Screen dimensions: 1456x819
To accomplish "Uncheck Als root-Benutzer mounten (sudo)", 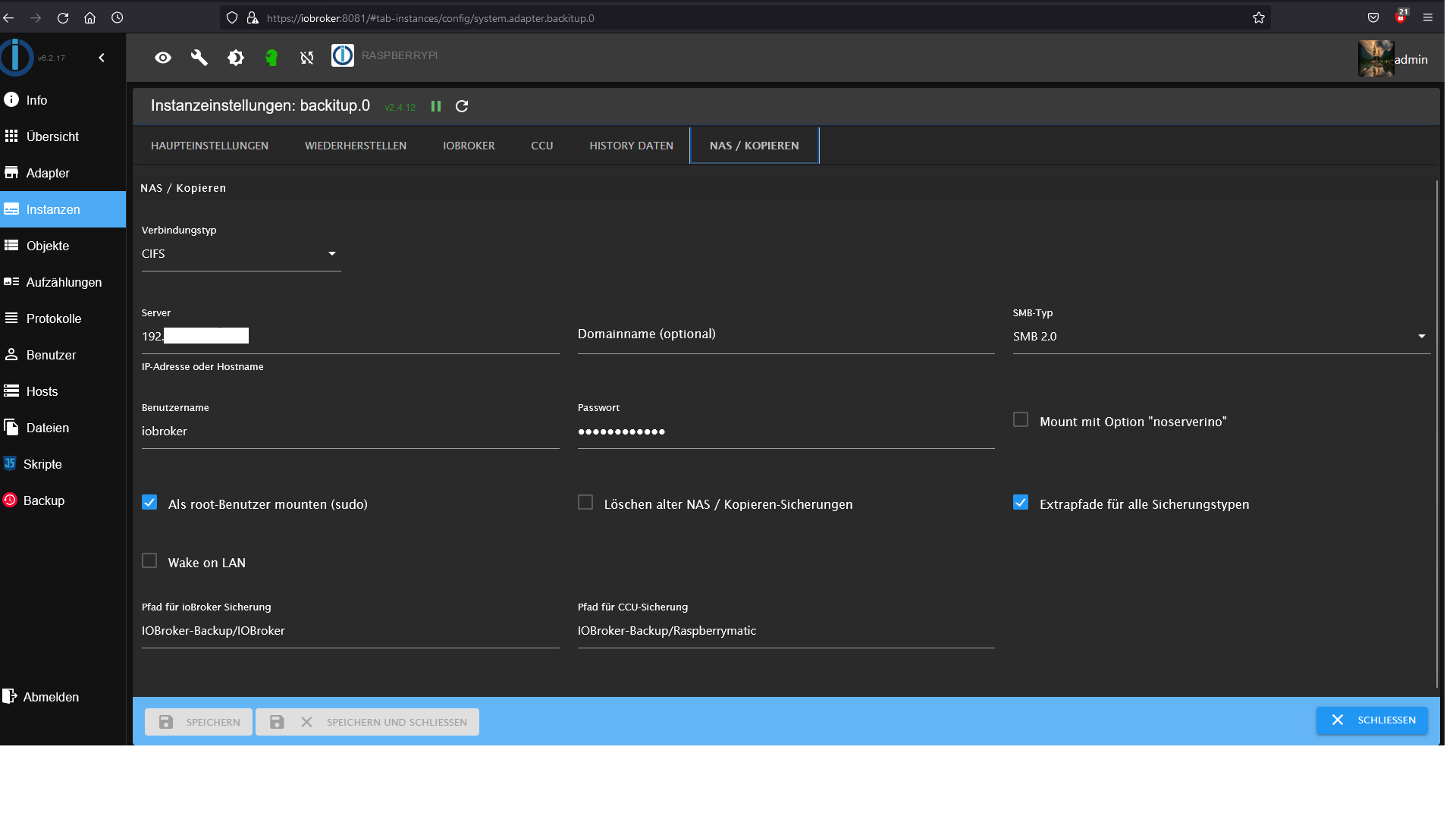I will (x=149, y=503).
